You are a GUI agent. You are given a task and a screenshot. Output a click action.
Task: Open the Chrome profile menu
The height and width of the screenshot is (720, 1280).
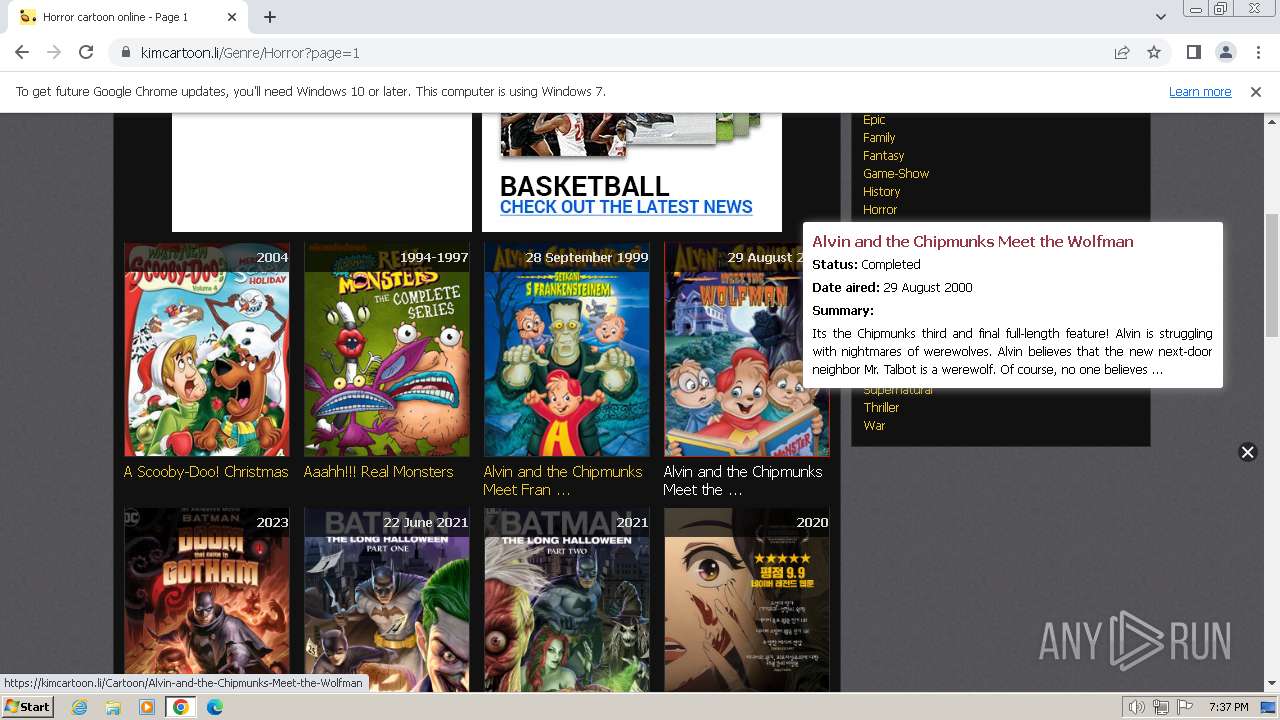[1225, 52]
